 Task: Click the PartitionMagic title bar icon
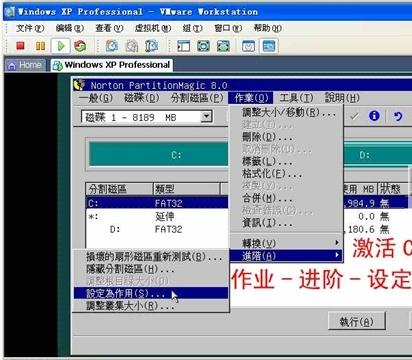pyautogui.click(x=79, y=85)
